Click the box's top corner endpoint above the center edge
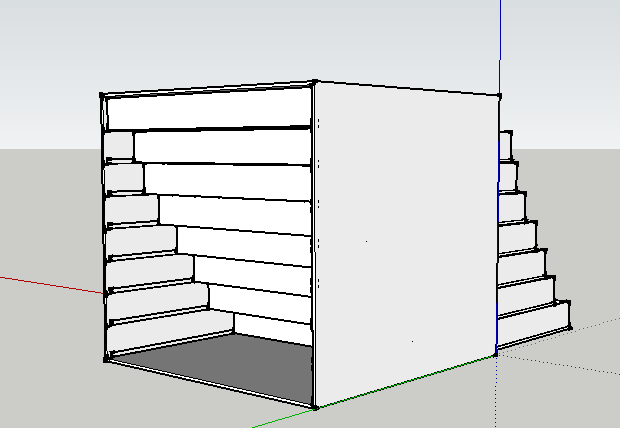The image size is (620, 428). tap(315, 82)
